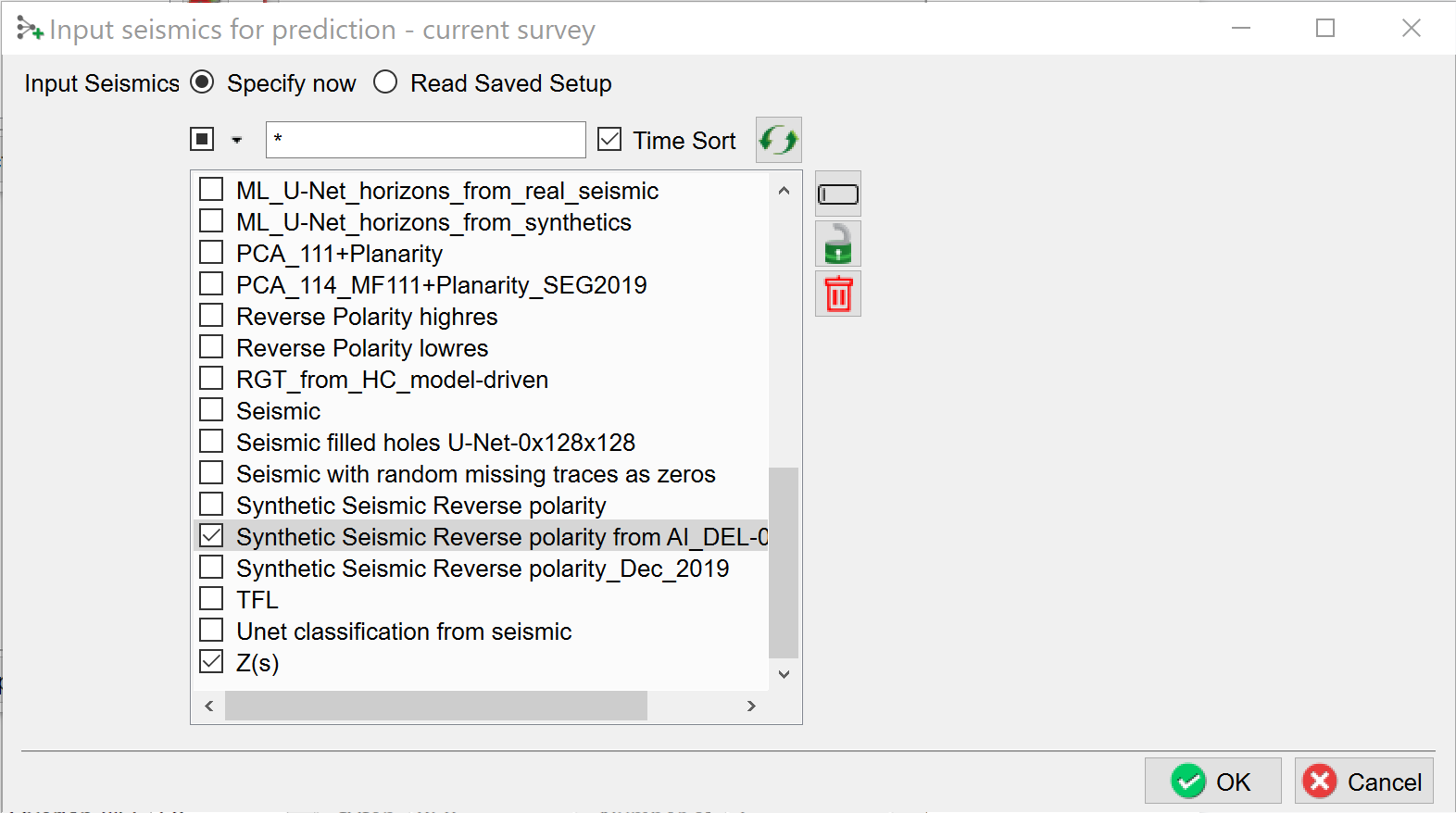Screen dimensions: 1456x813
Task: Click the filter text field with asterisk
Action: click(425, 140)
